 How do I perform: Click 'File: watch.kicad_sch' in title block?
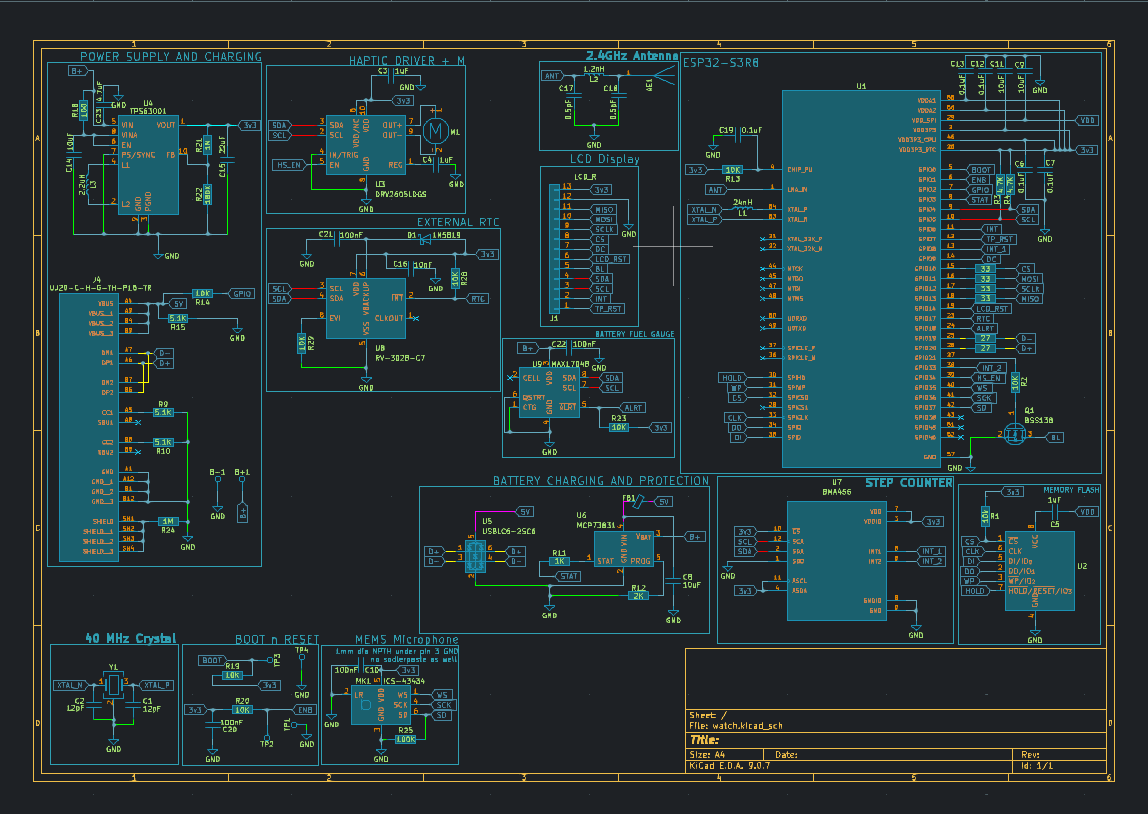point(736,725)
